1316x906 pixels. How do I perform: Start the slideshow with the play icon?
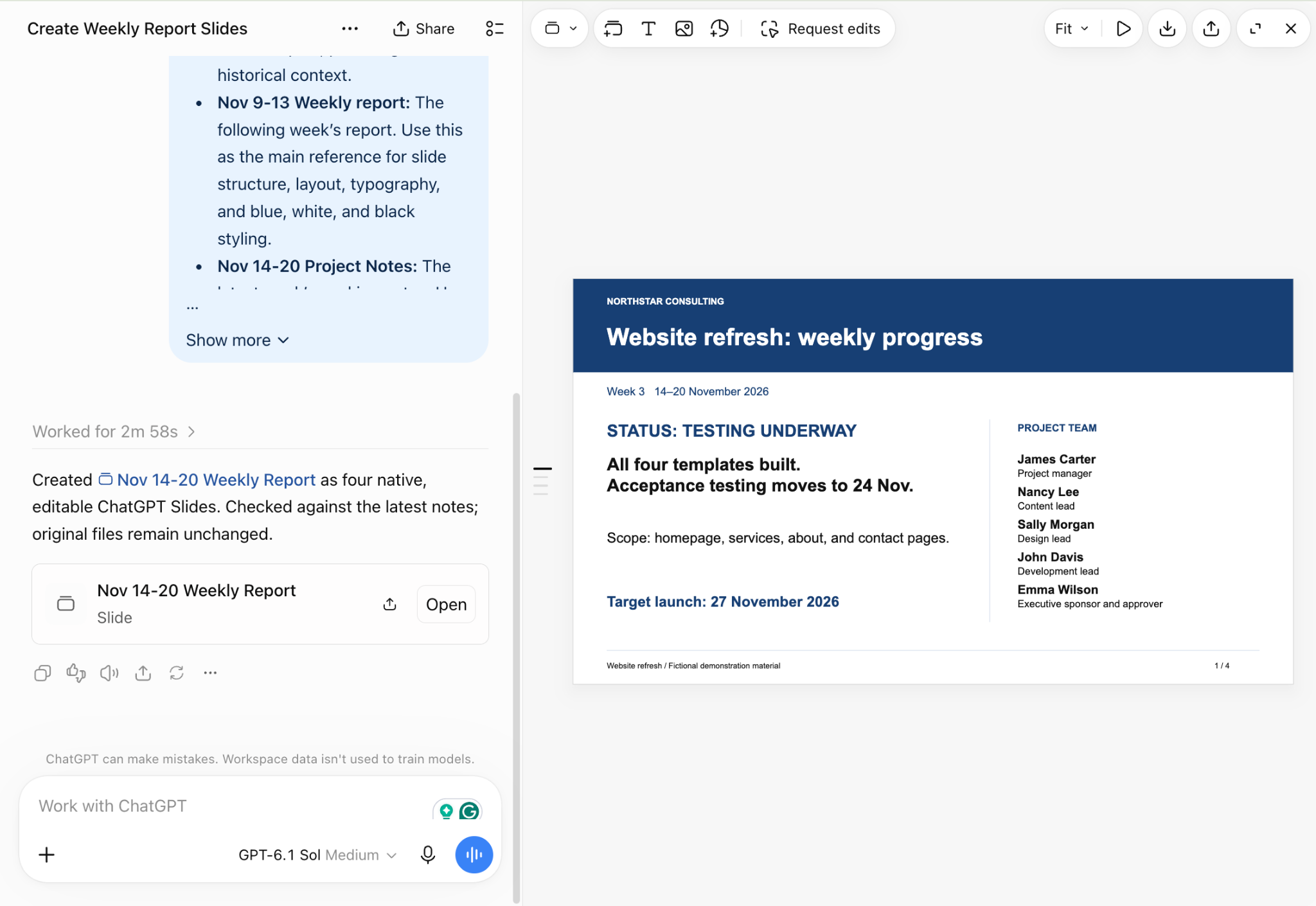click(1123, 28)
